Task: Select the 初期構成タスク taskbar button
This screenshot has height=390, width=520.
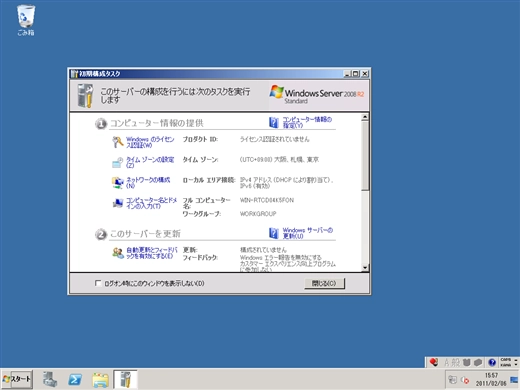Action: point(125,379)
